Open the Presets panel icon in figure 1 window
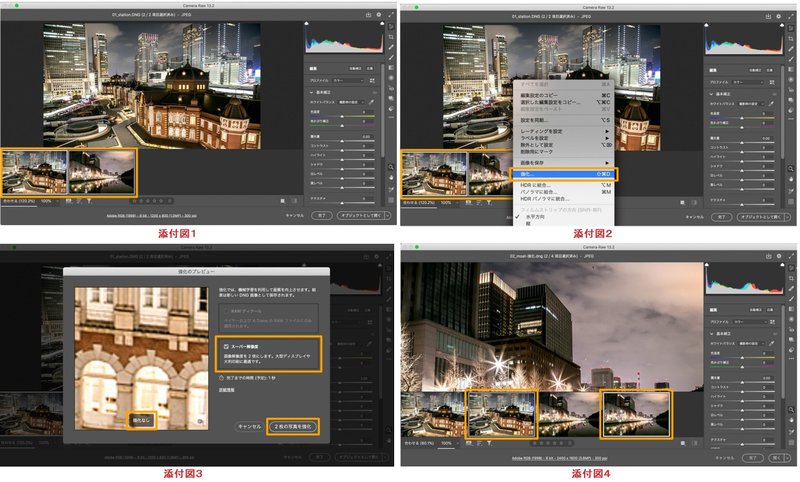Viewport: 800px width, 482px height. [x=391, y=108]
